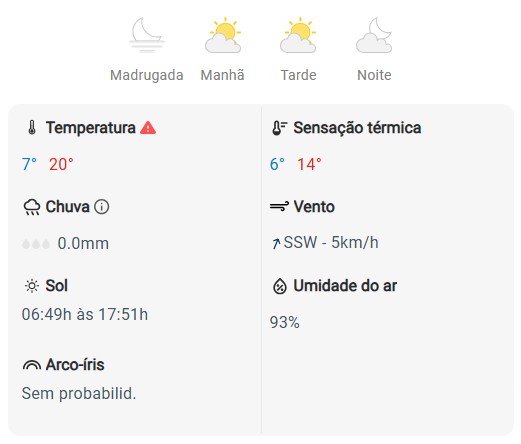Click the rain cloud icon beside Chuva
The width and height of the screenshot is (521, 444).
pos(32,207)
